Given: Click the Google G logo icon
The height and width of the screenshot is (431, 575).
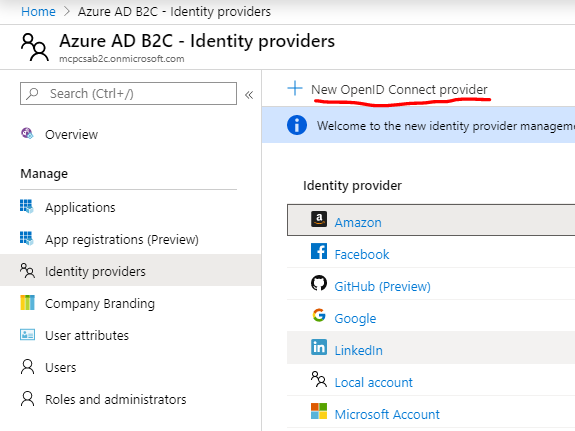Looking at the screenshot, I should click(x=319, y=315).
